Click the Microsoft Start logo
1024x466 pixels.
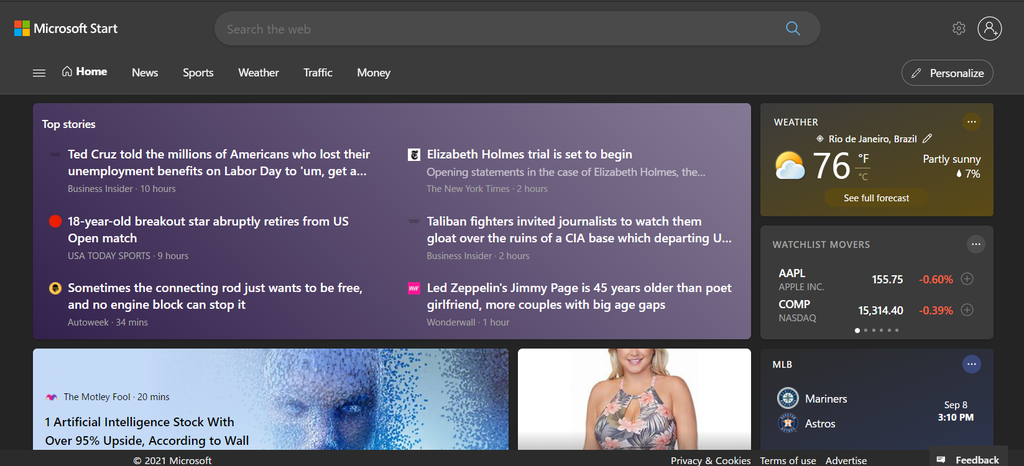[x=66, y=29]
